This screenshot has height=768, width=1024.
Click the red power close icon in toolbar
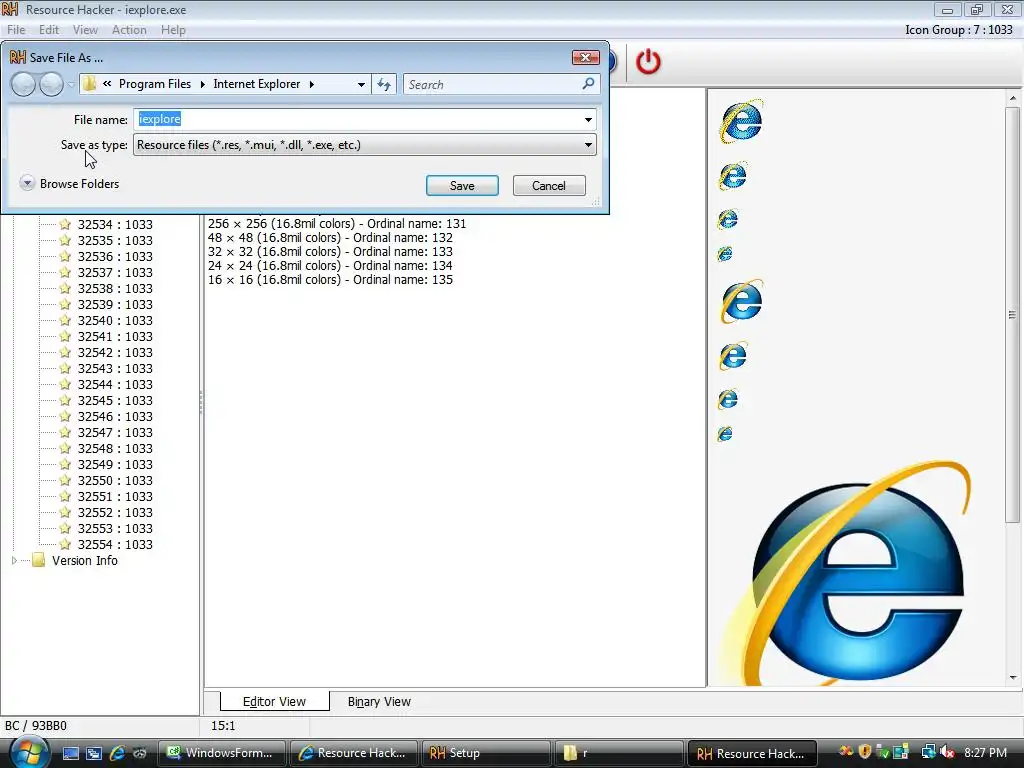pyautogui.click(x=648, y=62)
